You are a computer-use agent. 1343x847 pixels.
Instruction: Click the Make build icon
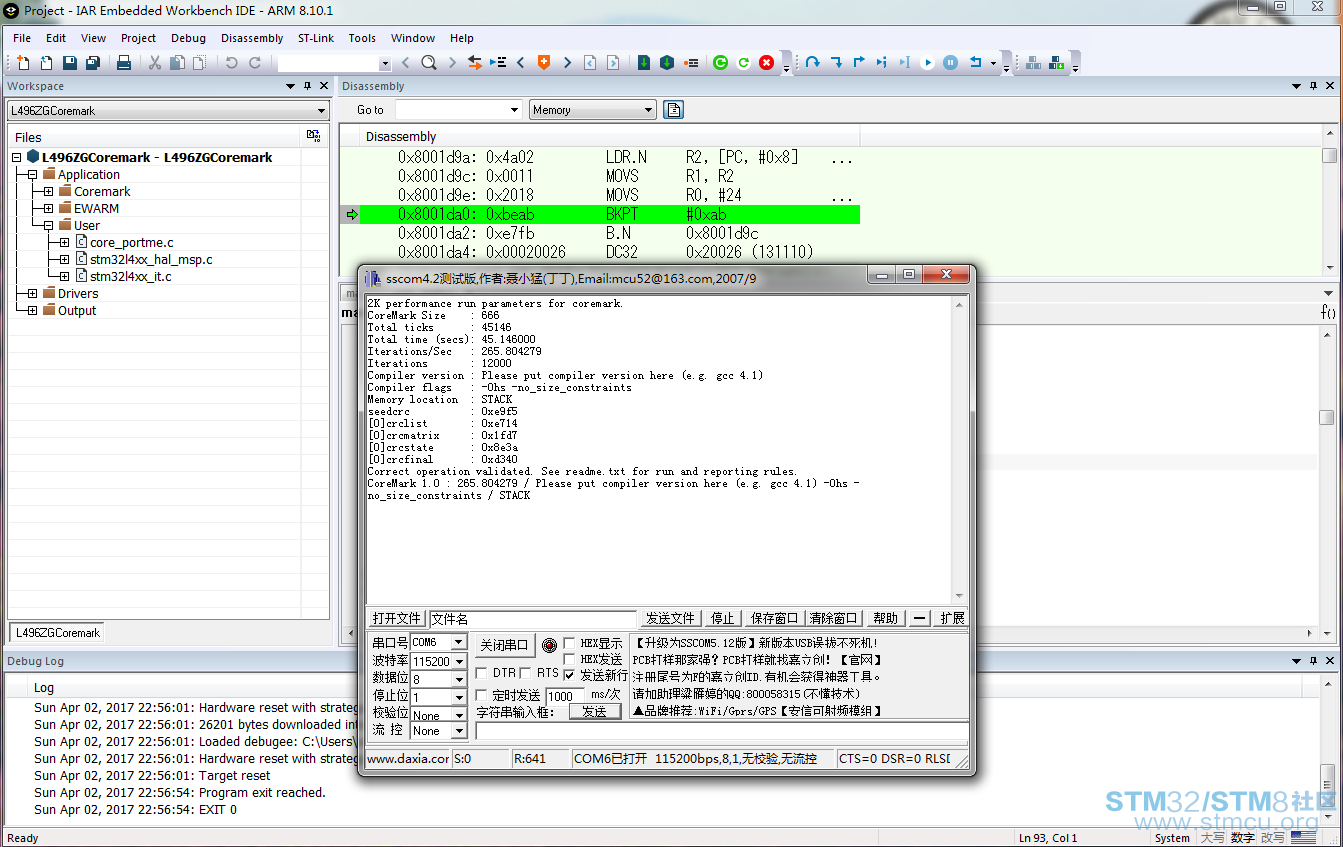pos(667,63)
